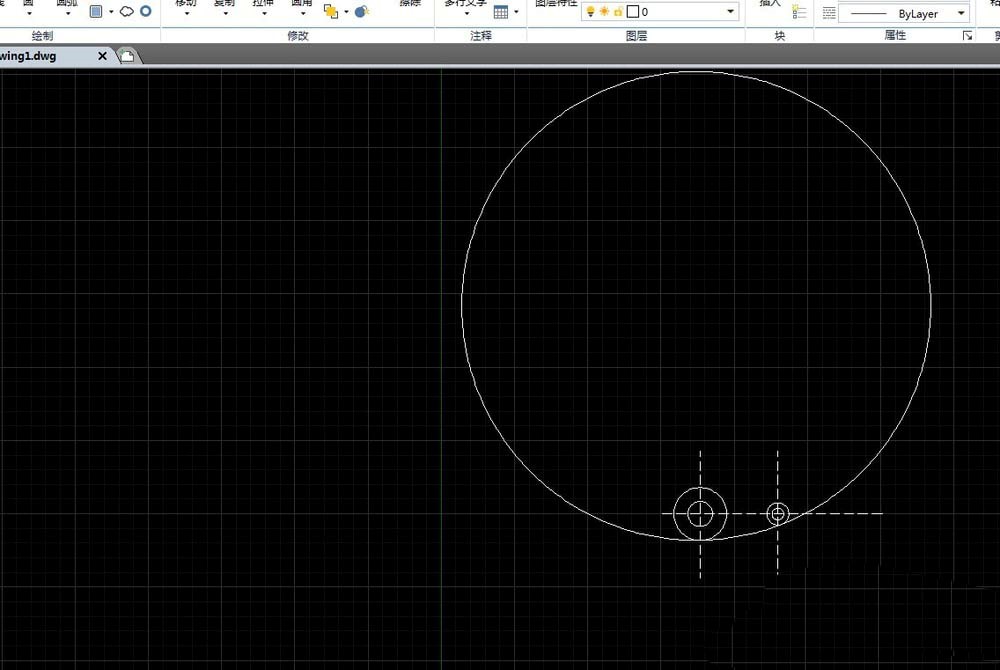Click the layer 0 color swatch
The width and height of the screenshot is (1000, 670).
pyautogui.click(x=632, y=12)
